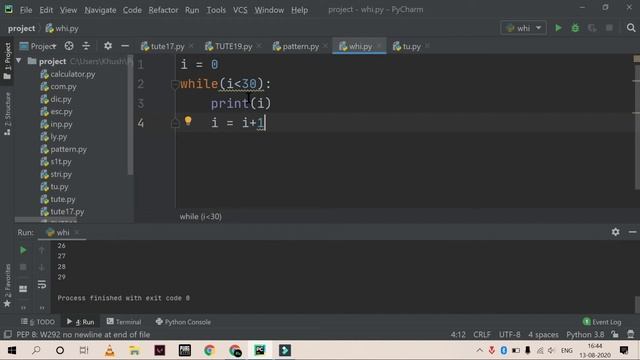Open the Navigate menu
The height and width of the screenshot is (360, 640).
pyautogui.click(x=100, y=10)
